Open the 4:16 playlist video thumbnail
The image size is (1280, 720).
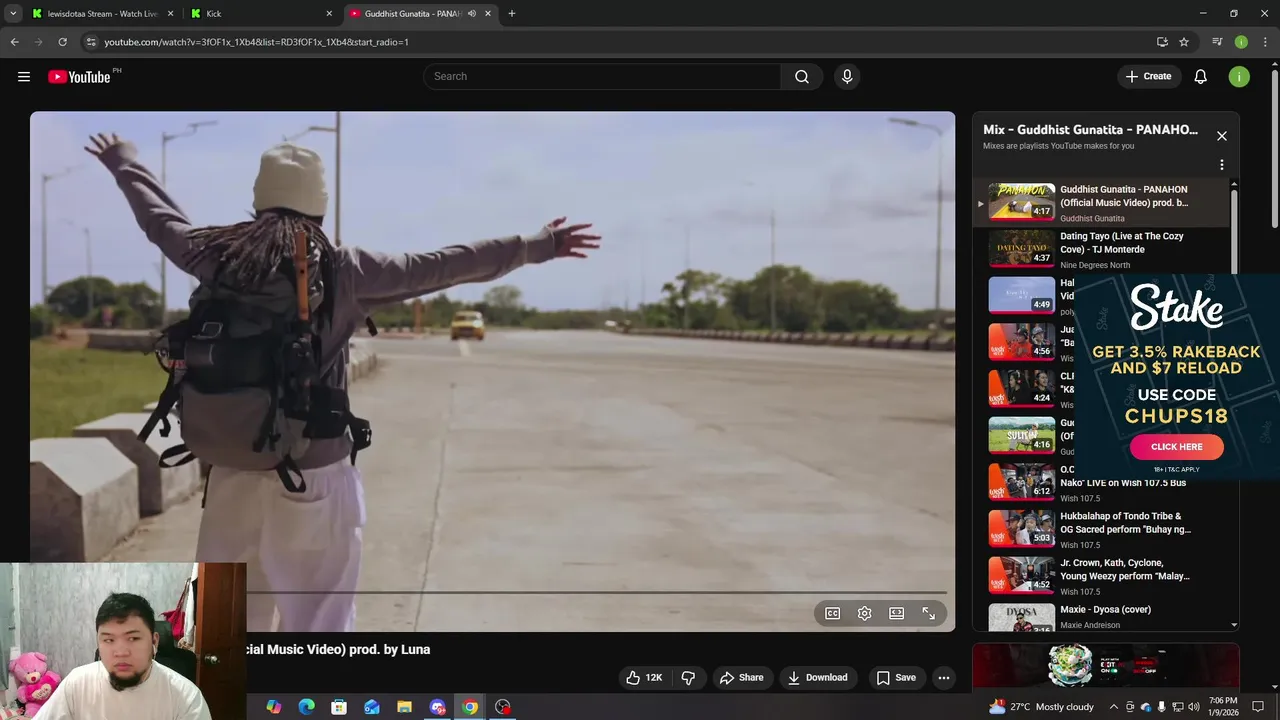point(1021,436)
